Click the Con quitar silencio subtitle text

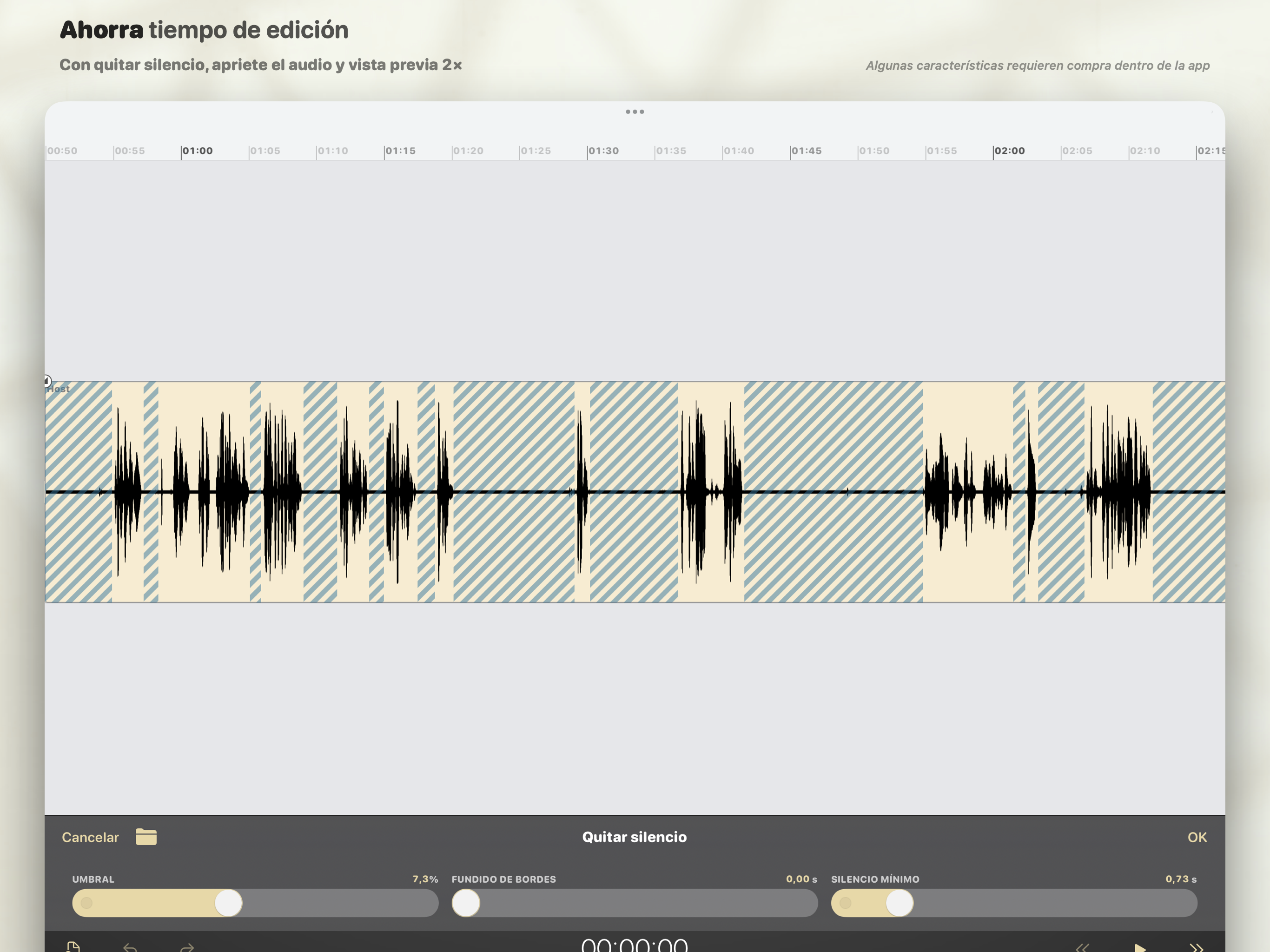tap(261, 65)
